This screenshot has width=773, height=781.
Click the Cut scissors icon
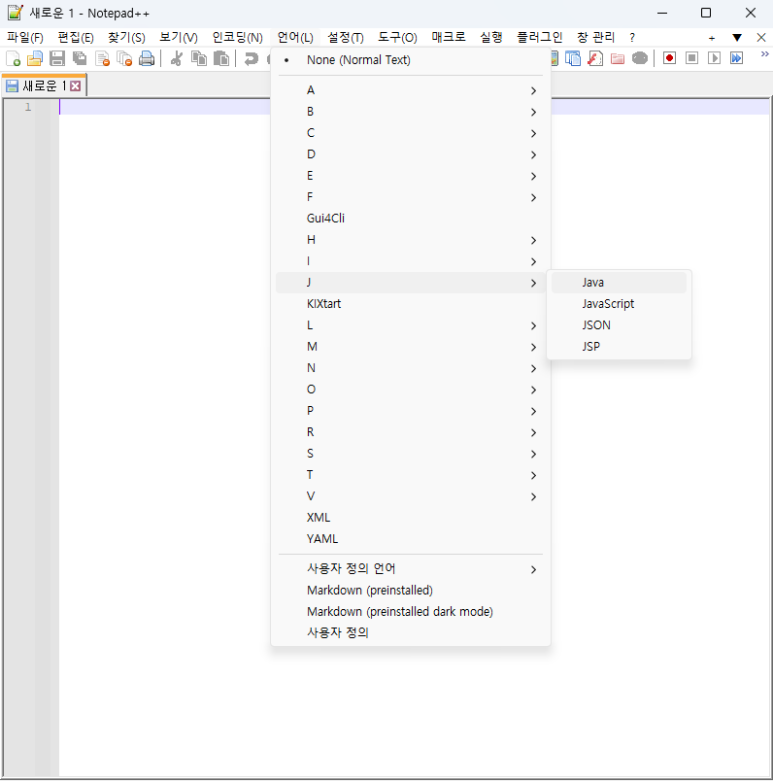(176, 59)
